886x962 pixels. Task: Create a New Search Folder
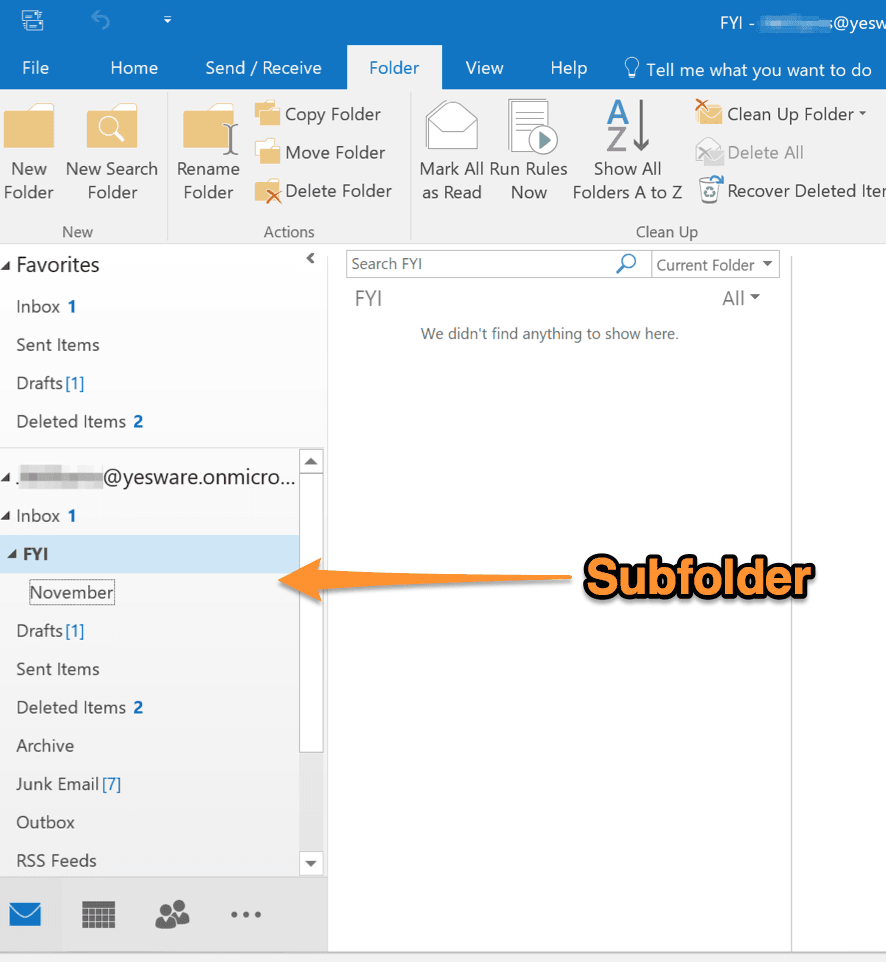111,130
